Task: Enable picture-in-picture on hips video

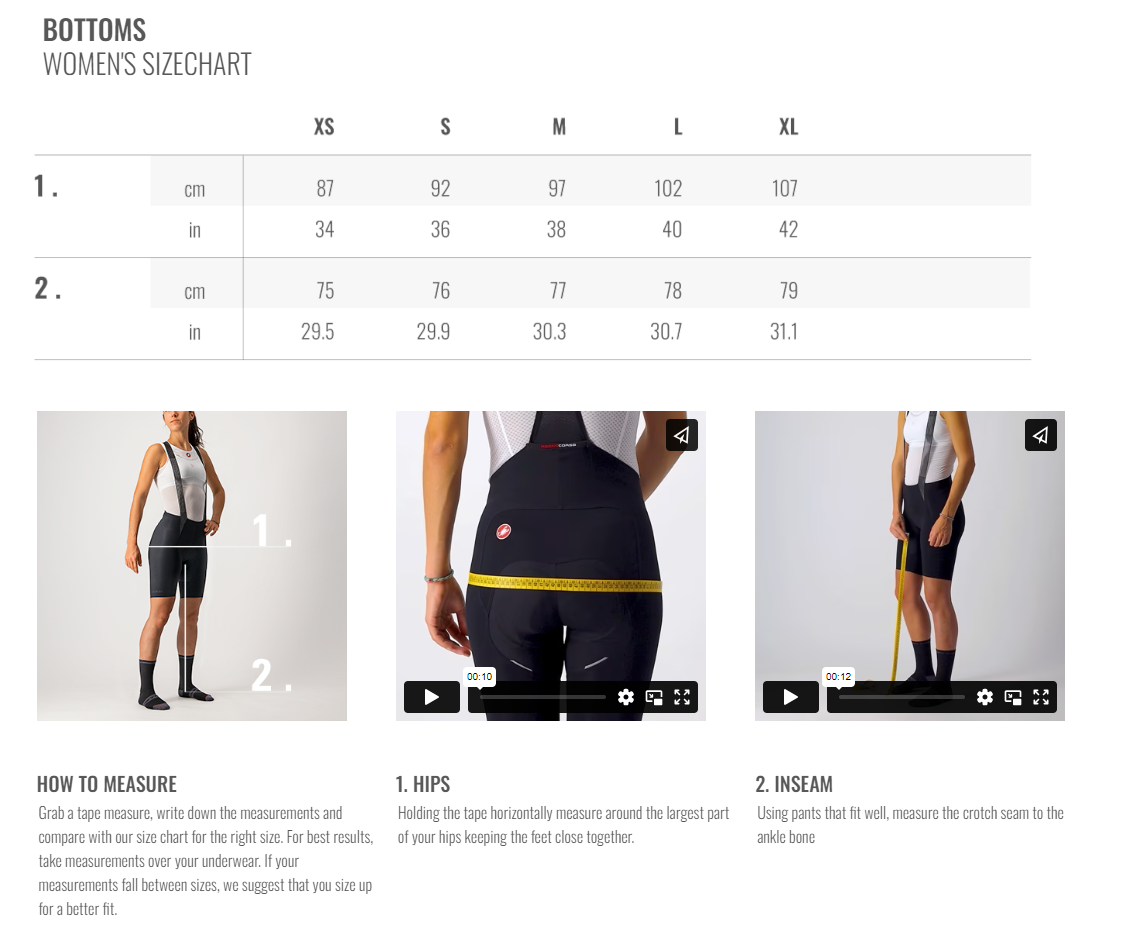Action: pos(654,697)
